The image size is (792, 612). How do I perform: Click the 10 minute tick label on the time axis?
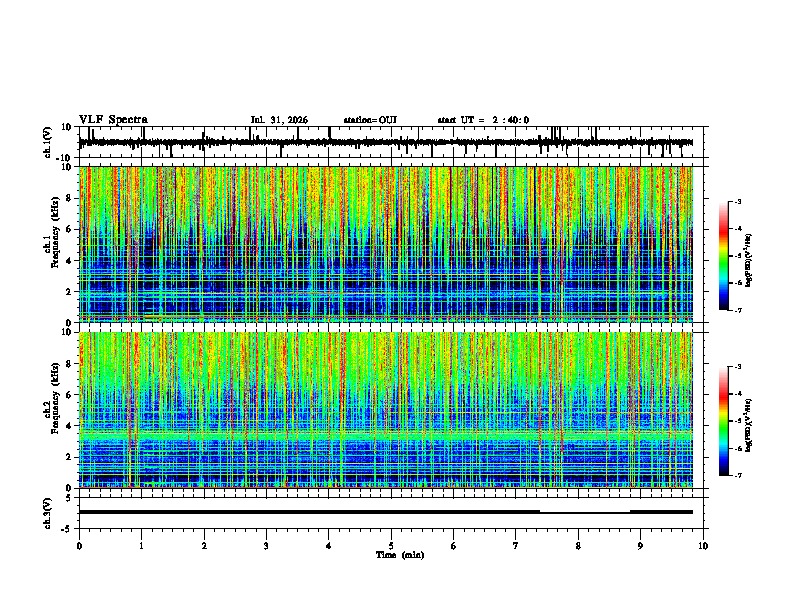[703, 546]
